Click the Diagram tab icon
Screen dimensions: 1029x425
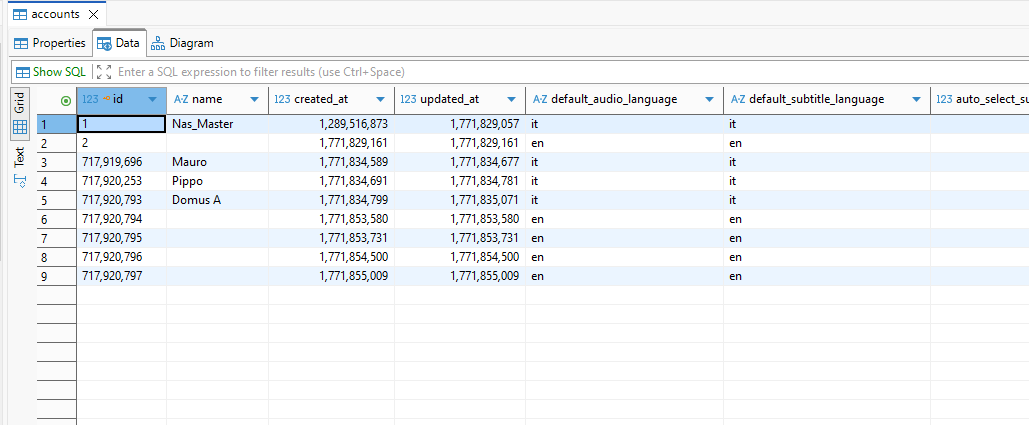tap(158, 43)
